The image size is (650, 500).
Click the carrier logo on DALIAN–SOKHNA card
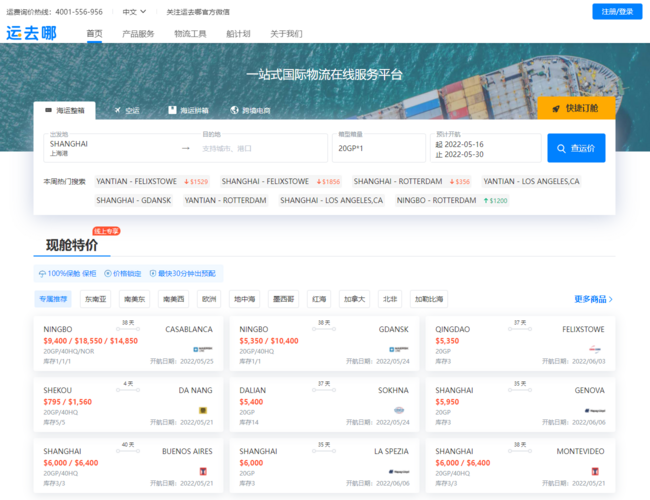398,411
